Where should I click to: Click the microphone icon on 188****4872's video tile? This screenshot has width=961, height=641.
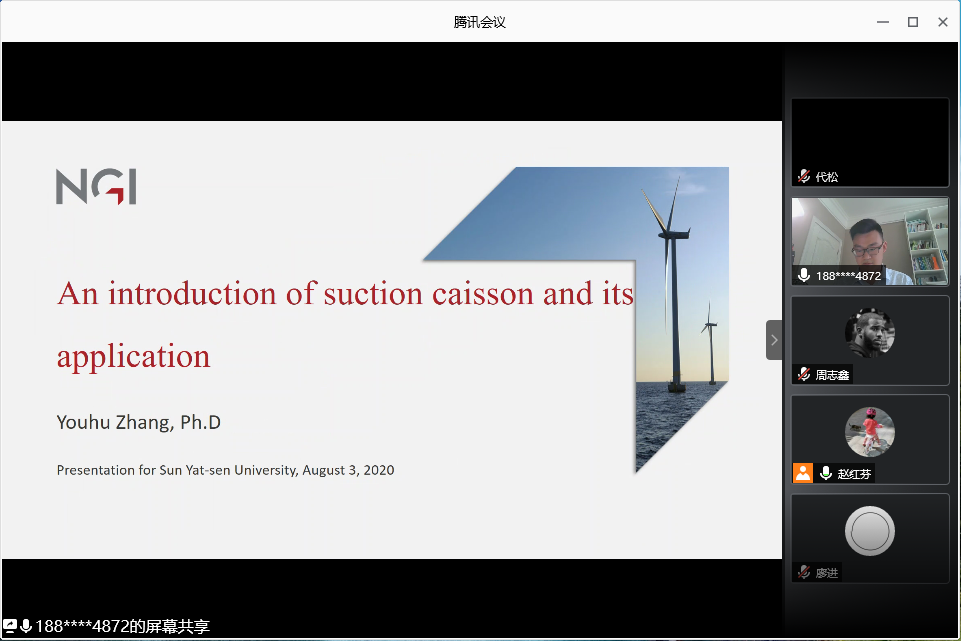[x=804, y=275]
